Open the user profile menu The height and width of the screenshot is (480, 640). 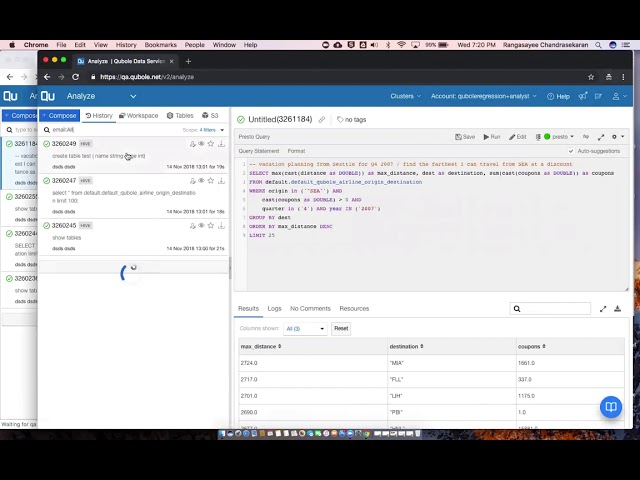tap(619, 96)
